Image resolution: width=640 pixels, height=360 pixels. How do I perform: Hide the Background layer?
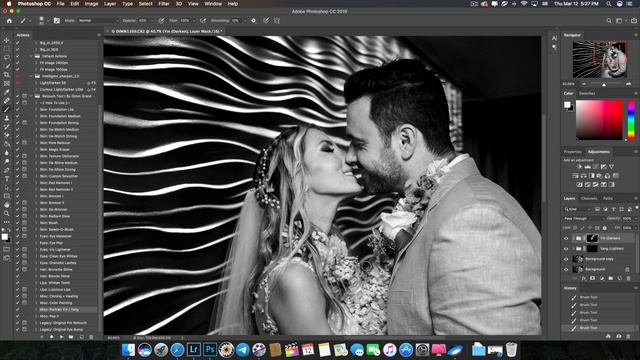tap(566, 269)
